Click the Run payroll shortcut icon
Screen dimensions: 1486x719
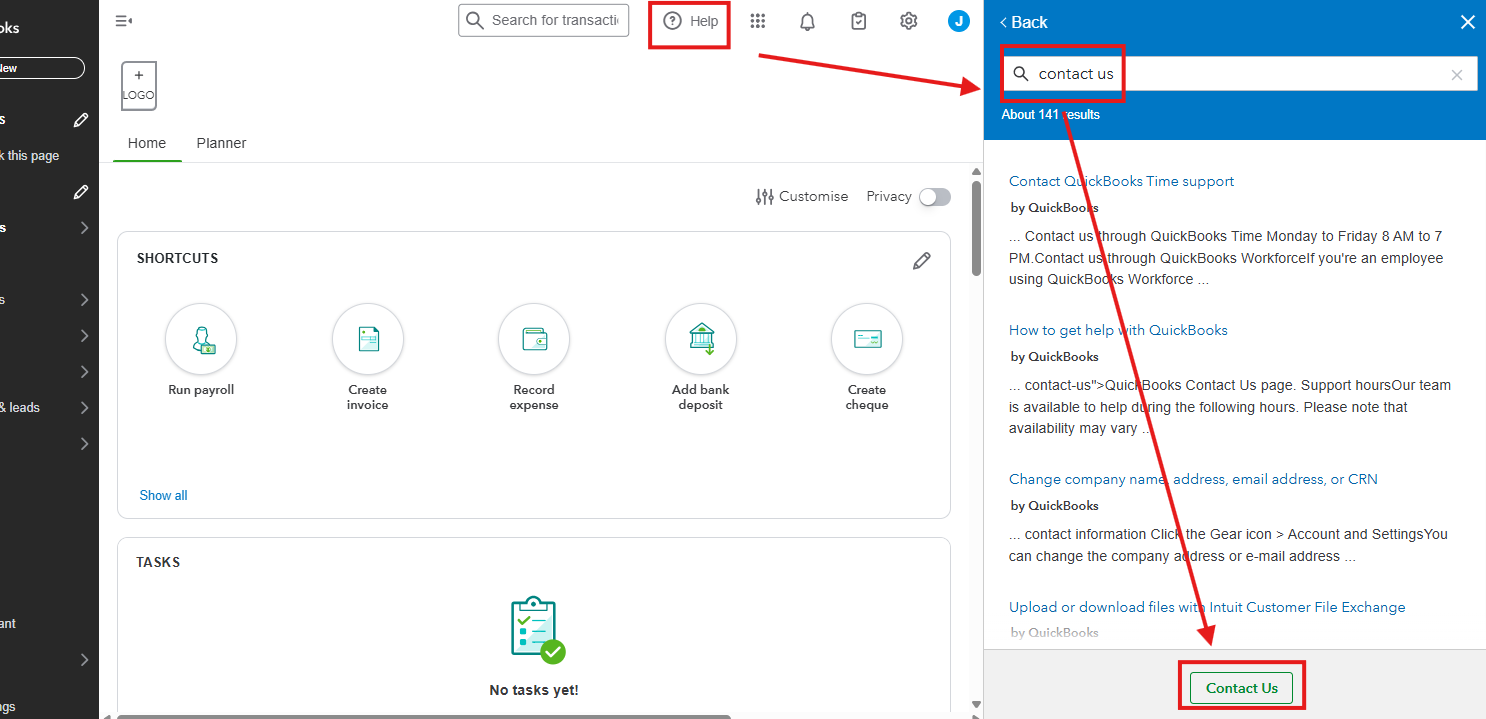click(201, 340)
